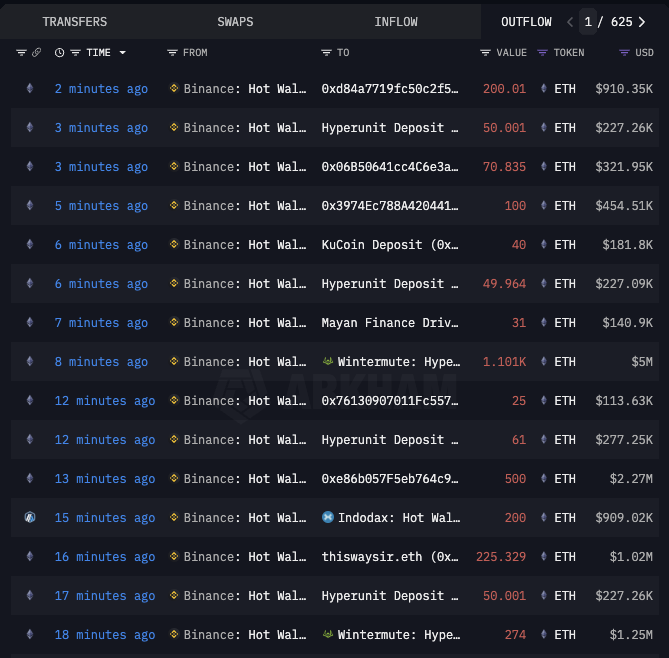Screen dimensions: 669x658
Task: Click the value 49.964
Action: pyautogui.click(x=504, y=284)
